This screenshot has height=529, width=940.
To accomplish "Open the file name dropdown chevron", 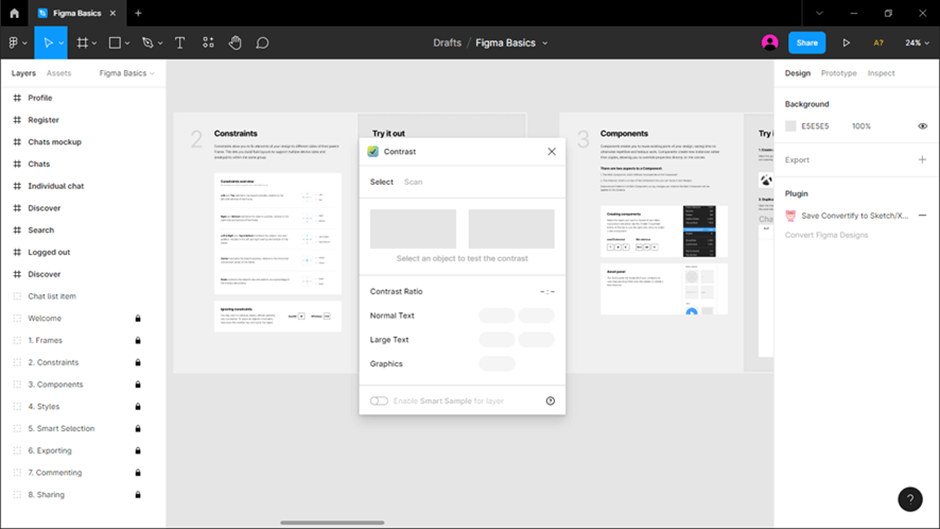I will click(545, 43).
